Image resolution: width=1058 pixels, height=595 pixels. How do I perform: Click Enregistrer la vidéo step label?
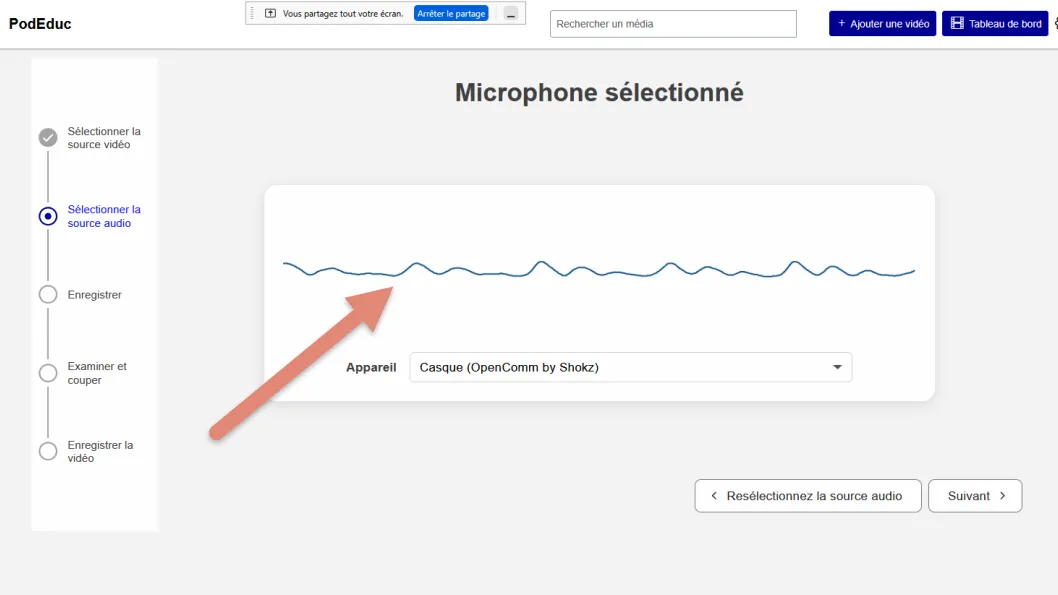pyautogui.click(x=101, y=451)
